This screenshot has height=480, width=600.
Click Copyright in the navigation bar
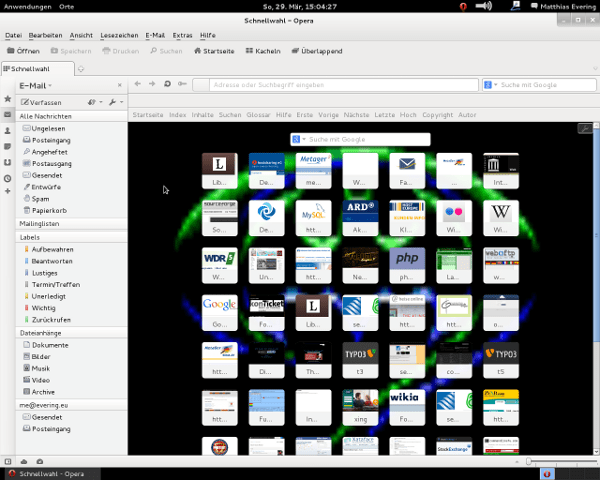tap(437, 115)
